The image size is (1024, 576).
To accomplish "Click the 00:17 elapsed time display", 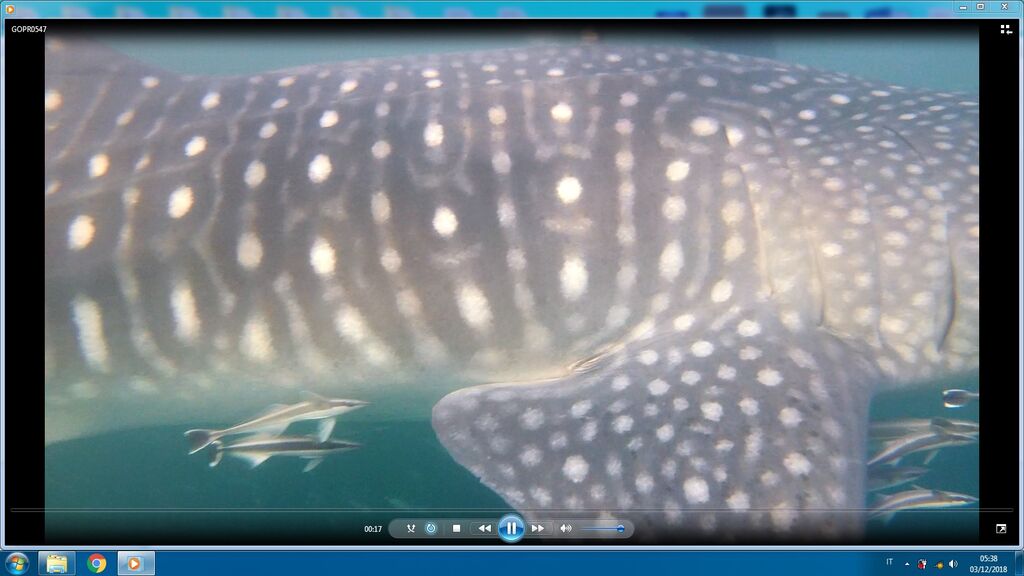I will [373, 529].
